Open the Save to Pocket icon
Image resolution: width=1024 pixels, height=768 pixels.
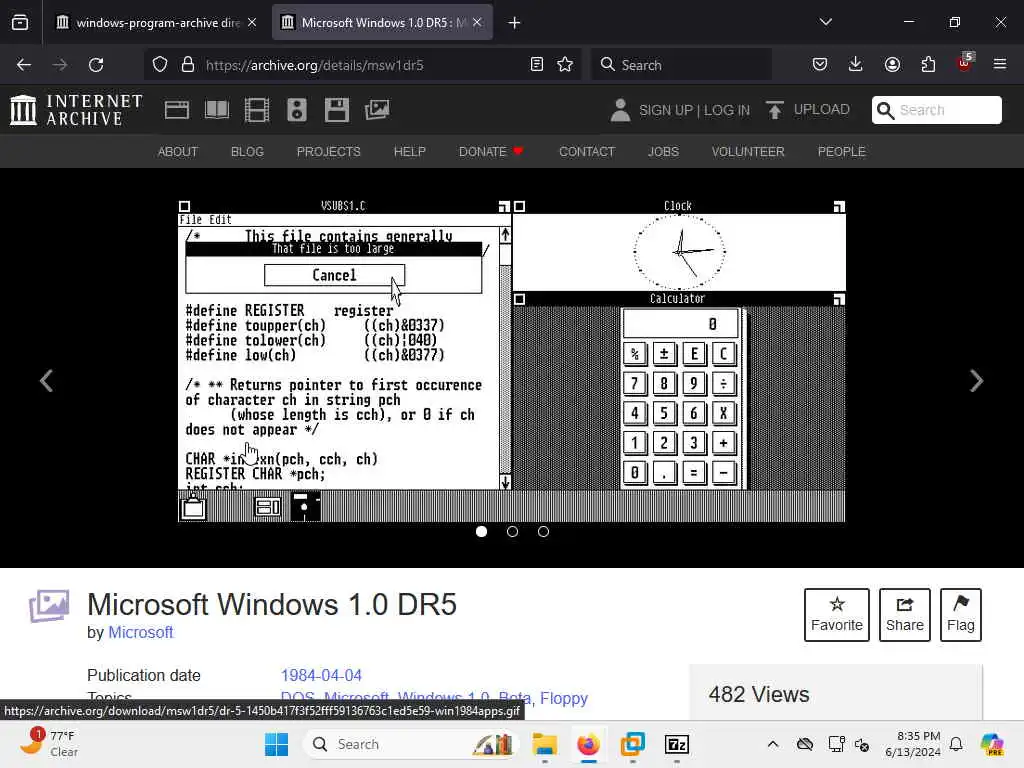pyautogui.click(x=820, y=65)
